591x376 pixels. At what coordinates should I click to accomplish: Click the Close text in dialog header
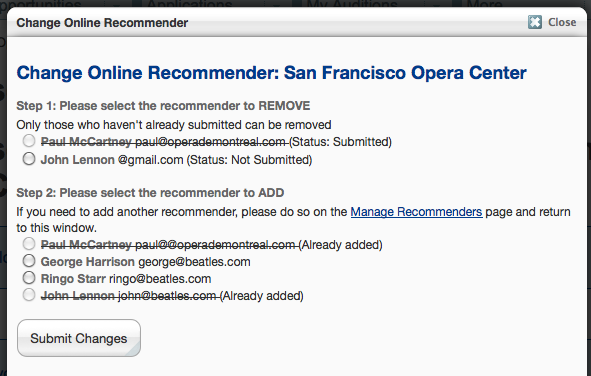click(x=562, y=22)
